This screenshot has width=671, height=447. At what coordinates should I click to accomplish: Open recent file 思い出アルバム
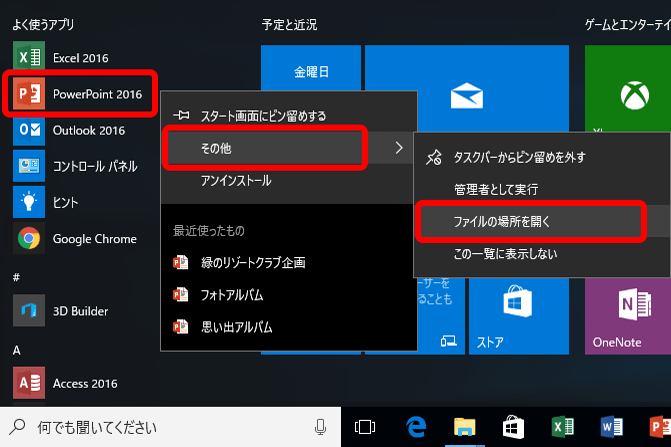pyautogui.click(x=288, y=327)
